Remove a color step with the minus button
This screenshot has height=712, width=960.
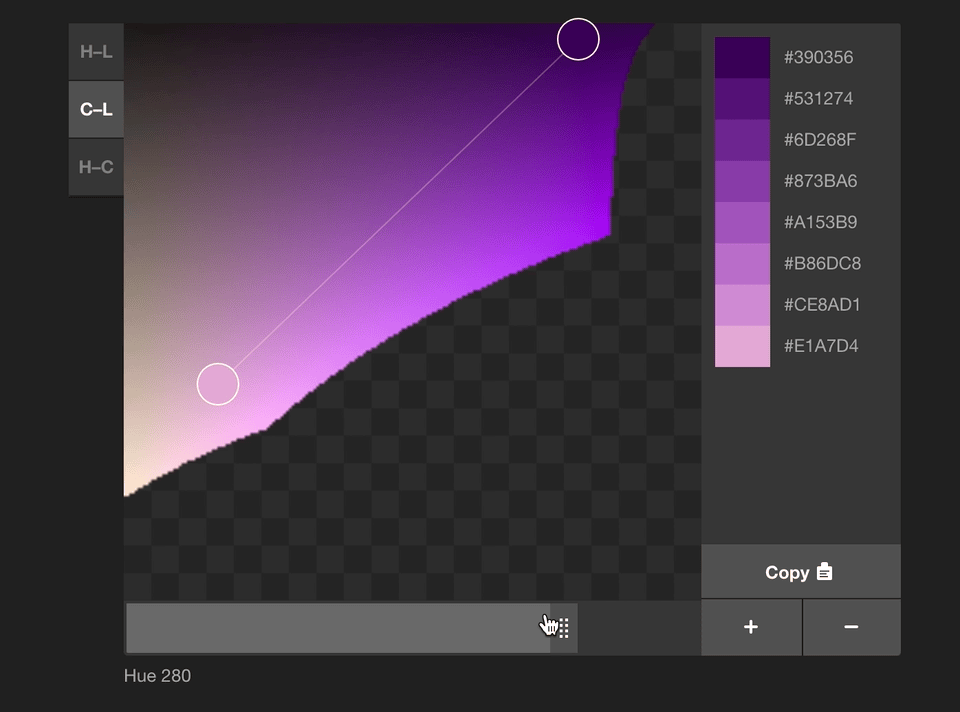coord(852,627)
